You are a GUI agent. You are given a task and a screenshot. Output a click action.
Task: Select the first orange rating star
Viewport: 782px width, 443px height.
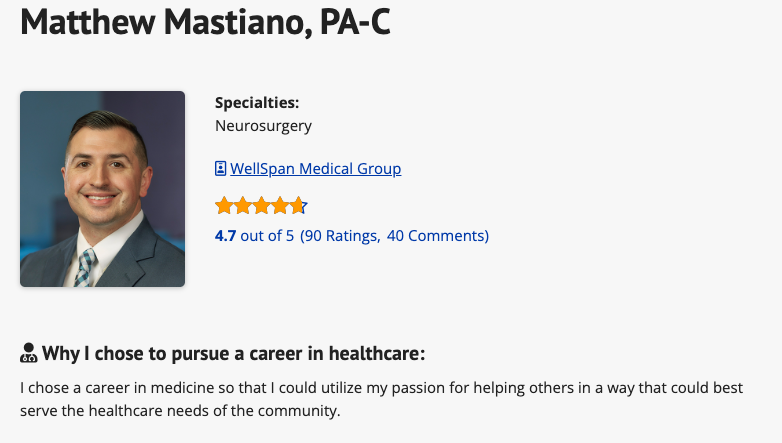pos(224,206)
